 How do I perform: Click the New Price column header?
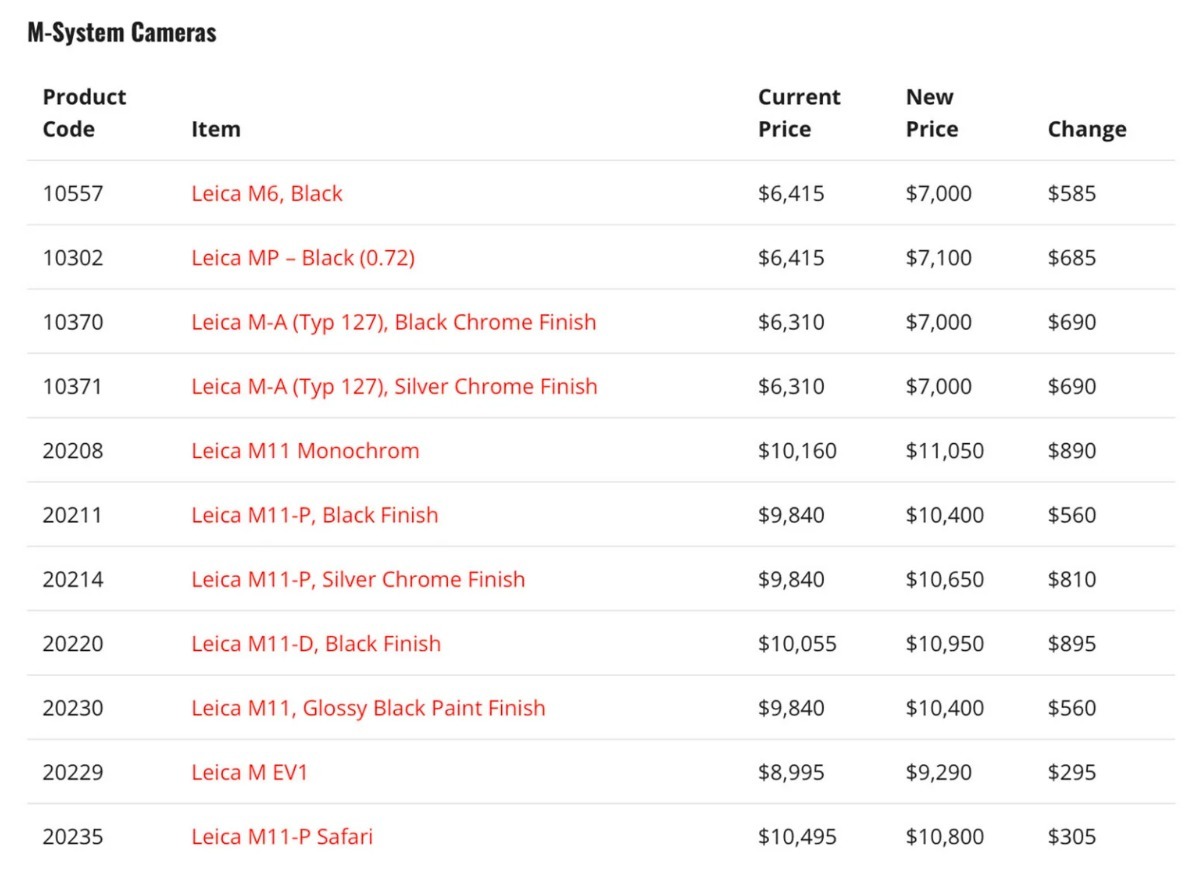point(931,113)
